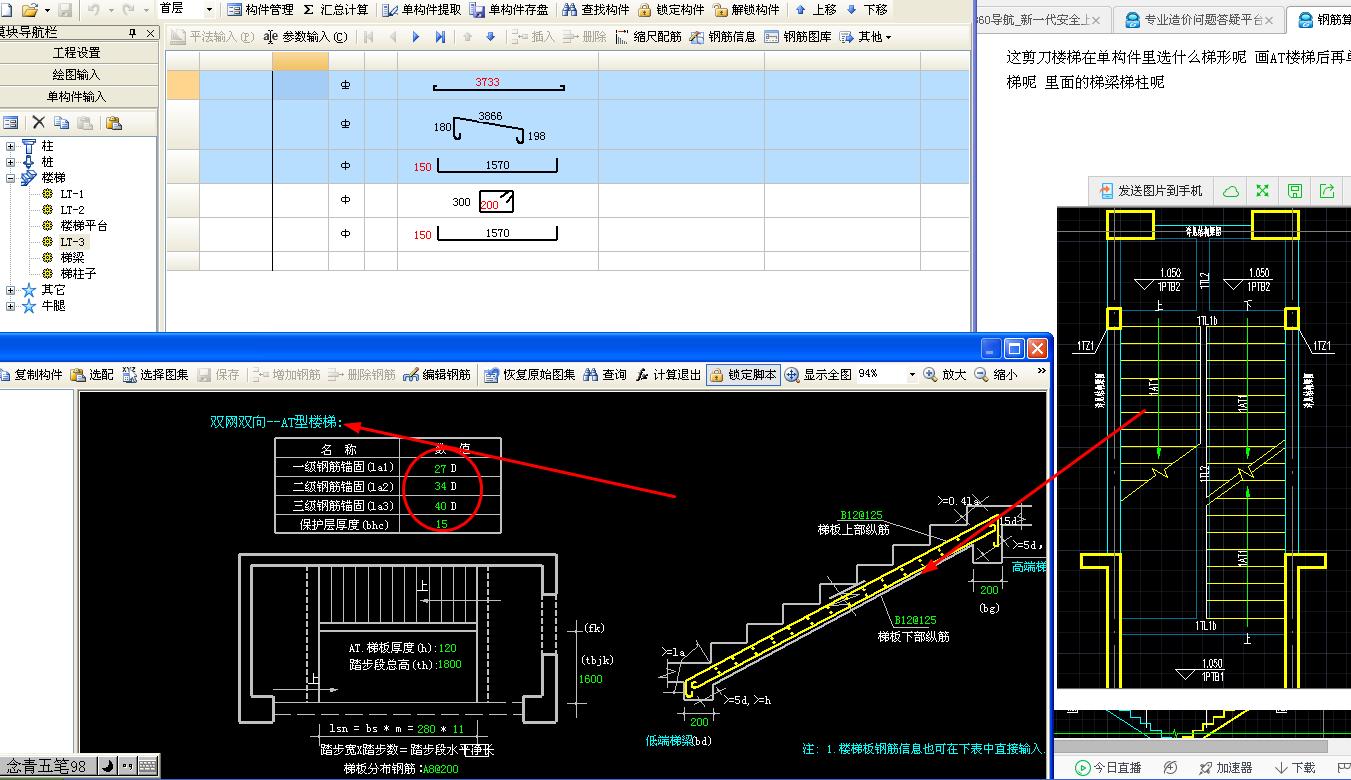Expand the 牛腿 tree node

(x=11, y=306)
